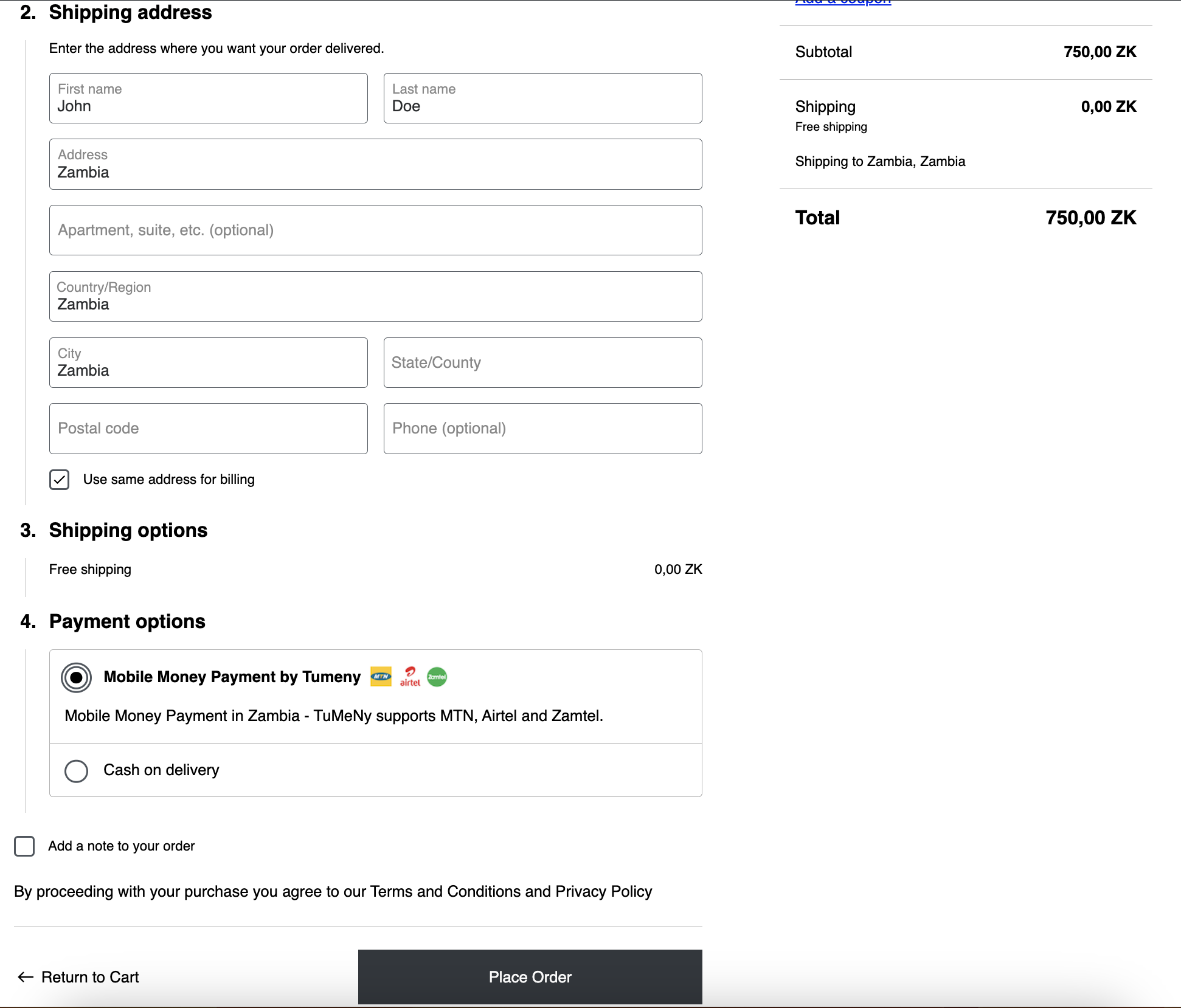The image size is (1181, 1008).
Task: Click the 0,00 ZK price under Shipping options
Action: tap(678, 570)
